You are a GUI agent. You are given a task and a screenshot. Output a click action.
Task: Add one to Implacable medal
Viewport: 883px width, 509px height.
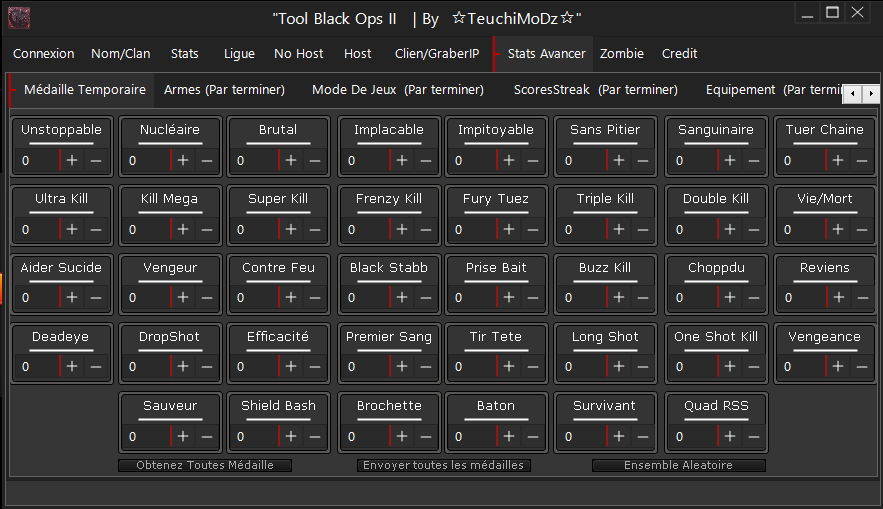[x=402, y=160]
